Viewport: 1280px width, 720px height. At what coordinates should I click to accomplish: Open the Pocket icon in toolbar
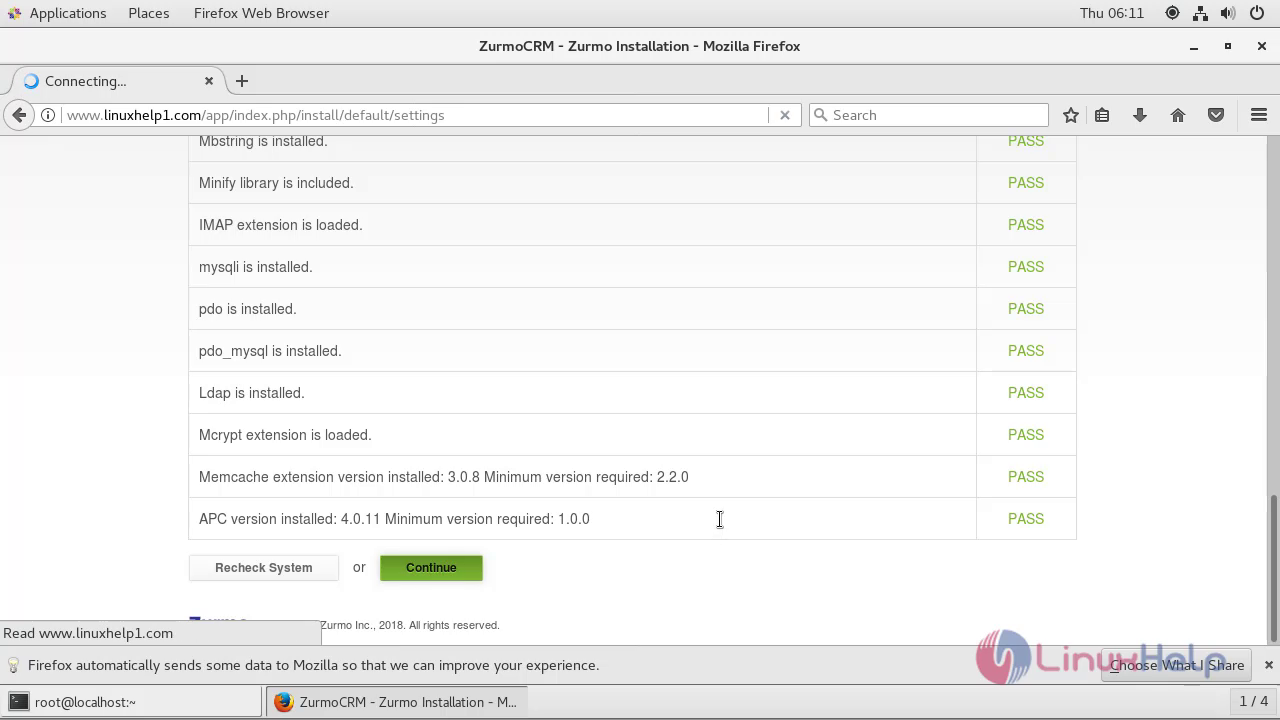click(x=1216, y=115)
